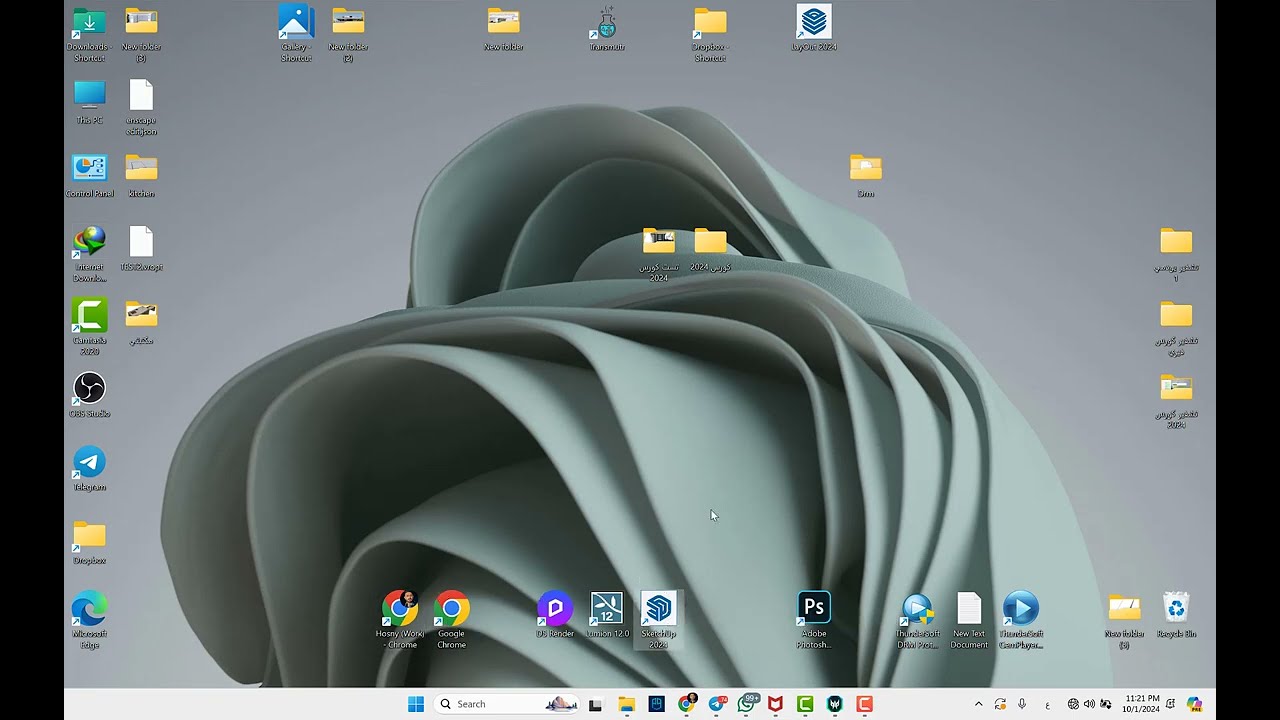Open the D5 Render desktop shortcut
The height and width of the screenshot is (720, 1280).
pos(555,615)
